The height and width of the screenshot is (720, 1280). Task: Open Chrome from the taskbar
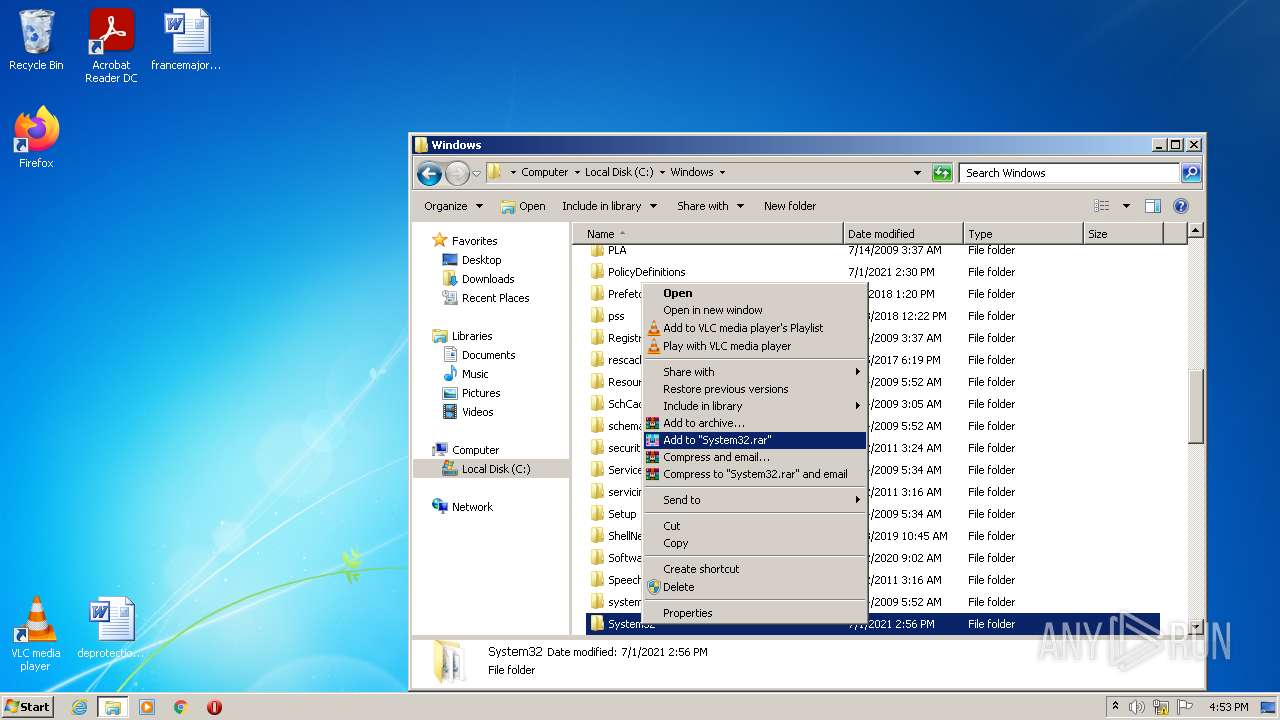[181, 707]
